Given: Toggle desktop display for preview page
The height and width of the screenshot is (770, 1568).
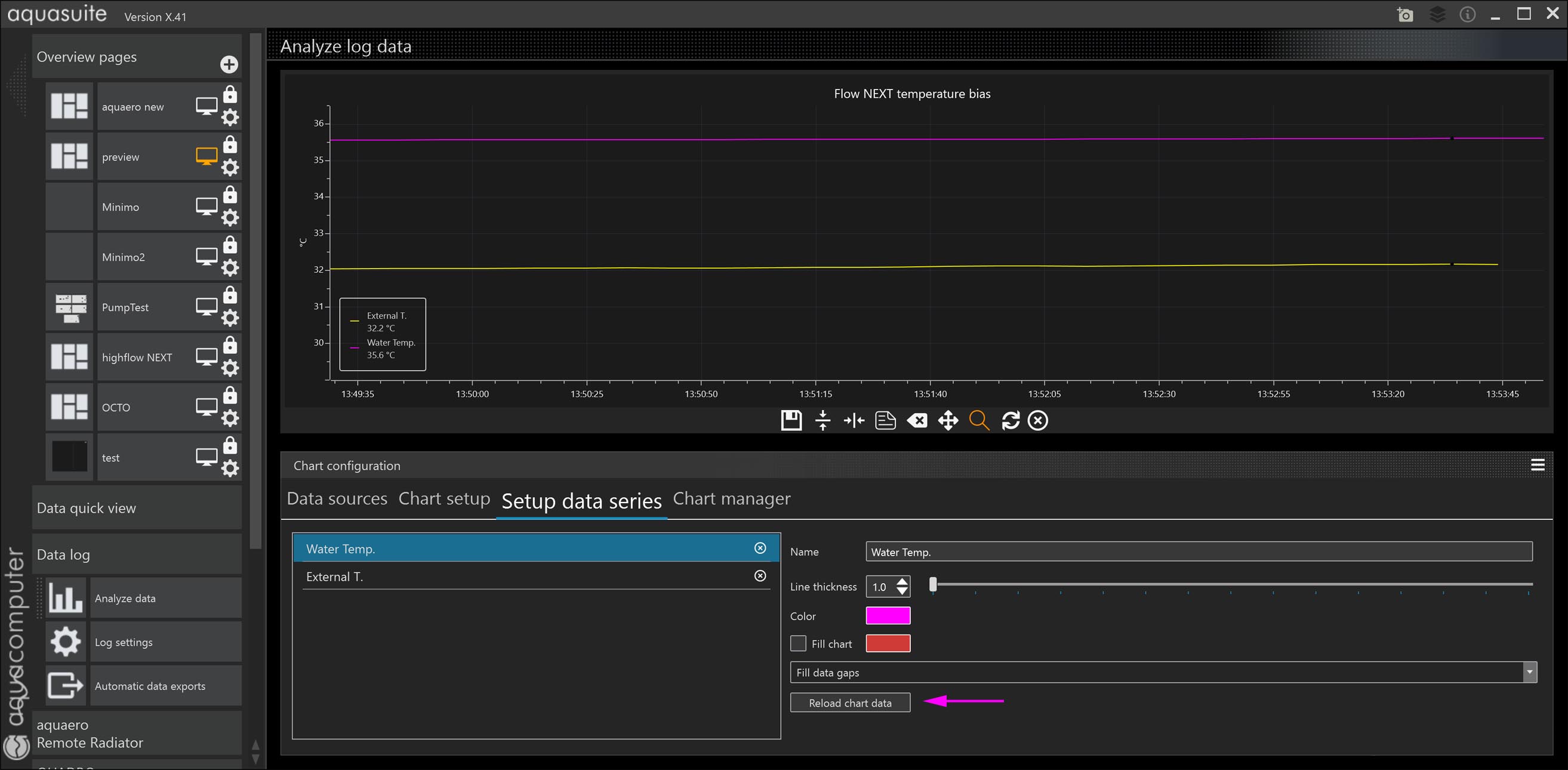Looking at the screenshot, I should point(207,156).
